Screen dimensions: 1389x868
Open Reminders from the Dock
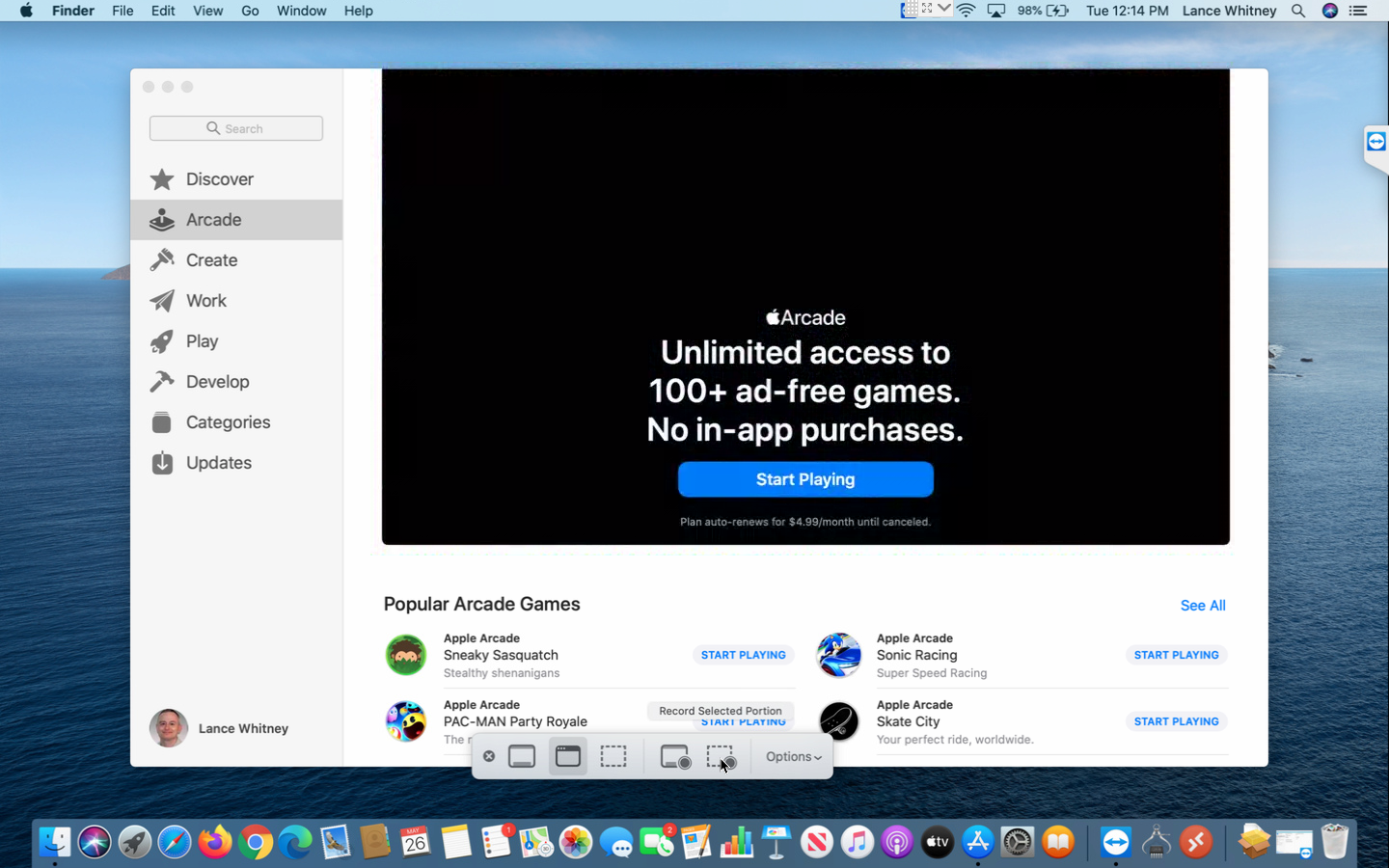(x=496, y=842)
